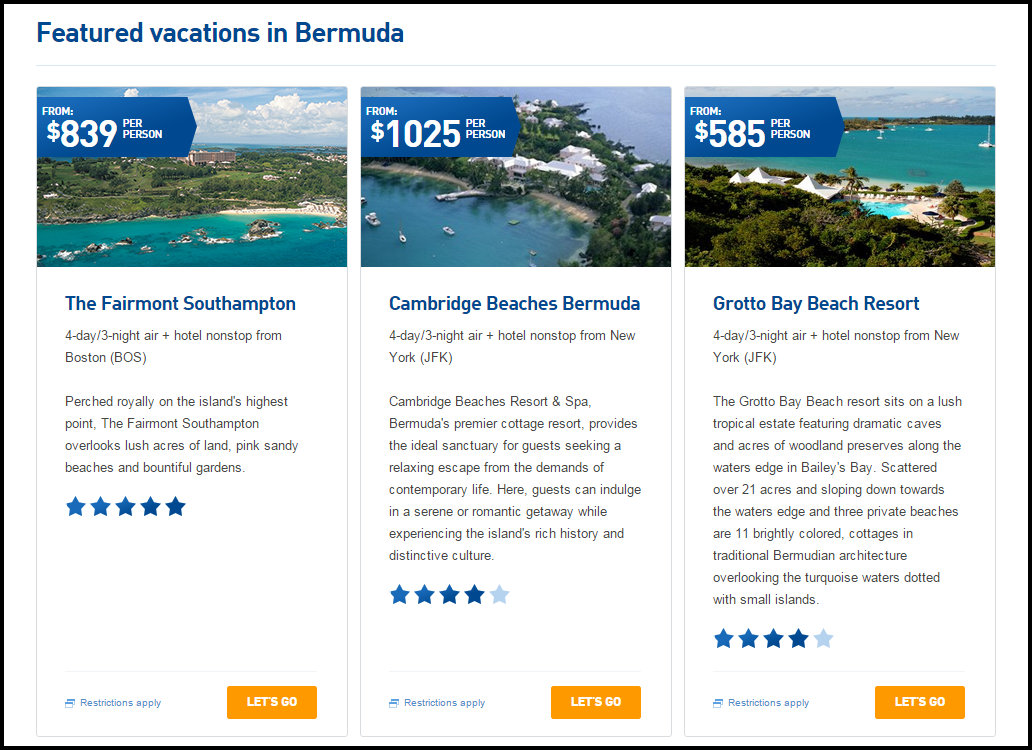Viewport: 1032px width, 750px height.
Task: Click the $585 per person price badge
Action: [760, 128]
